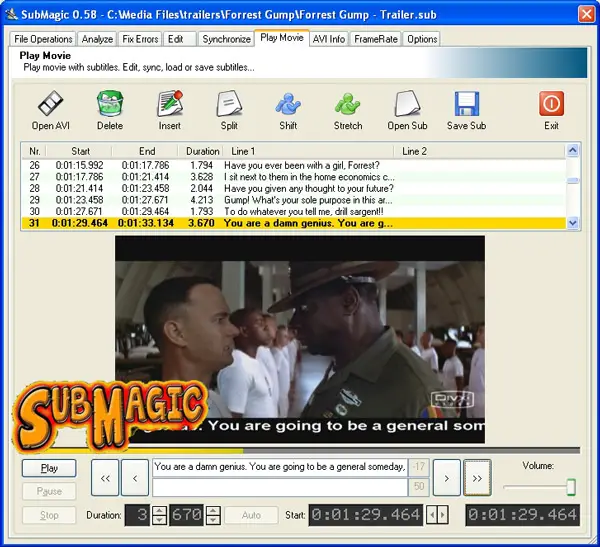
Task: Click the Start time field 0:01:29.464
Action: tap(366, 515)
